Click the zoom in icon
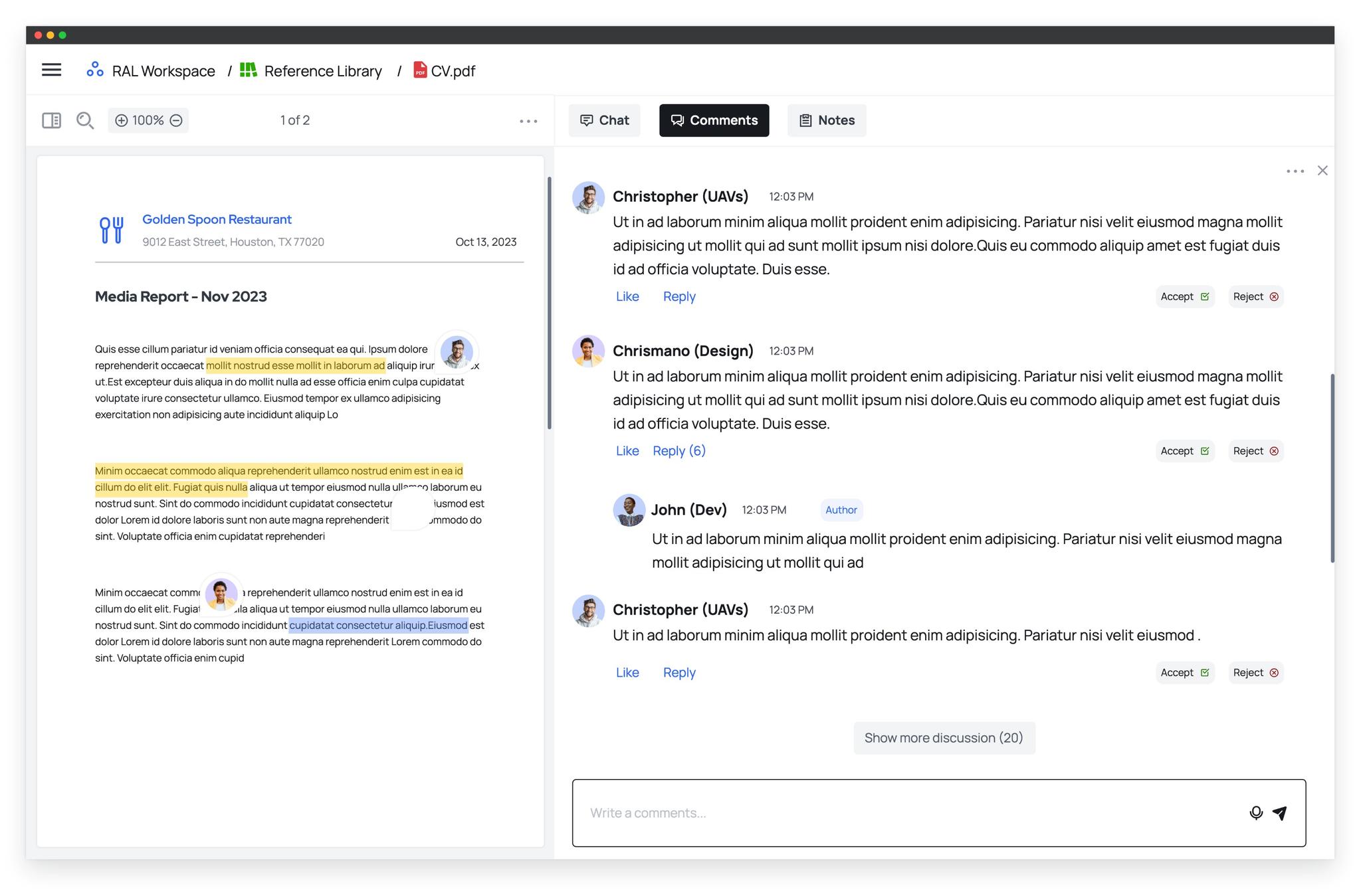This screenshot has height=896, width=1361. 120,119
